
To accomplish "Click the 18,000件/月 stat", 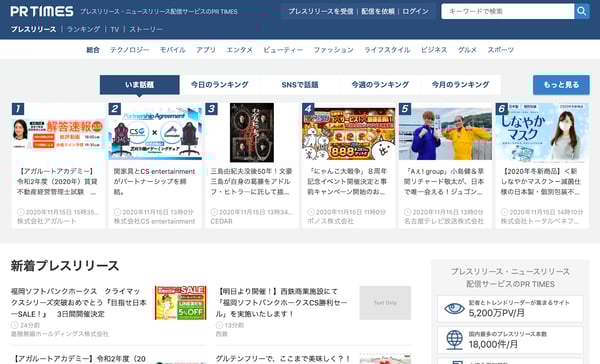I will [x=493, y=344].
